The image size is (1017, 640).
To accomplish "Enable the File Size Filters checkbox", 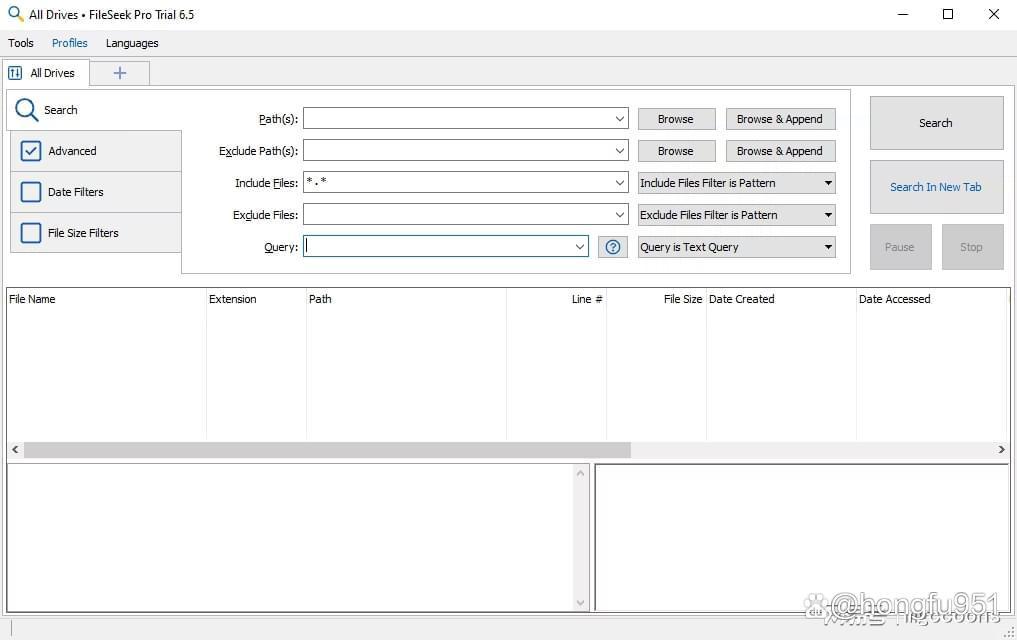I will 30,233.
